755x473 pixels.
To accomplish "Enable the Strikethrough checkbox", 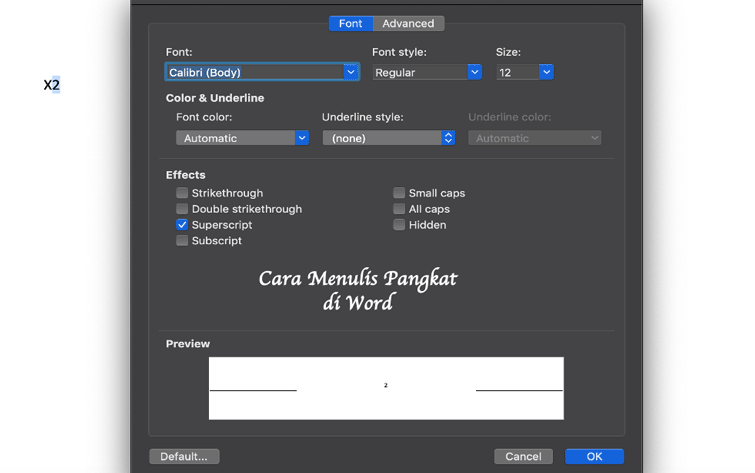I will 182,193.
